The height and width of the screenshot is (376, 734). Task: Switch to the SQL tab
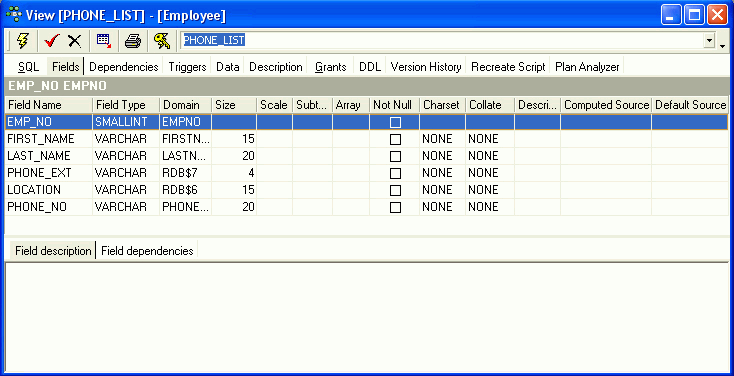(29, 67)
